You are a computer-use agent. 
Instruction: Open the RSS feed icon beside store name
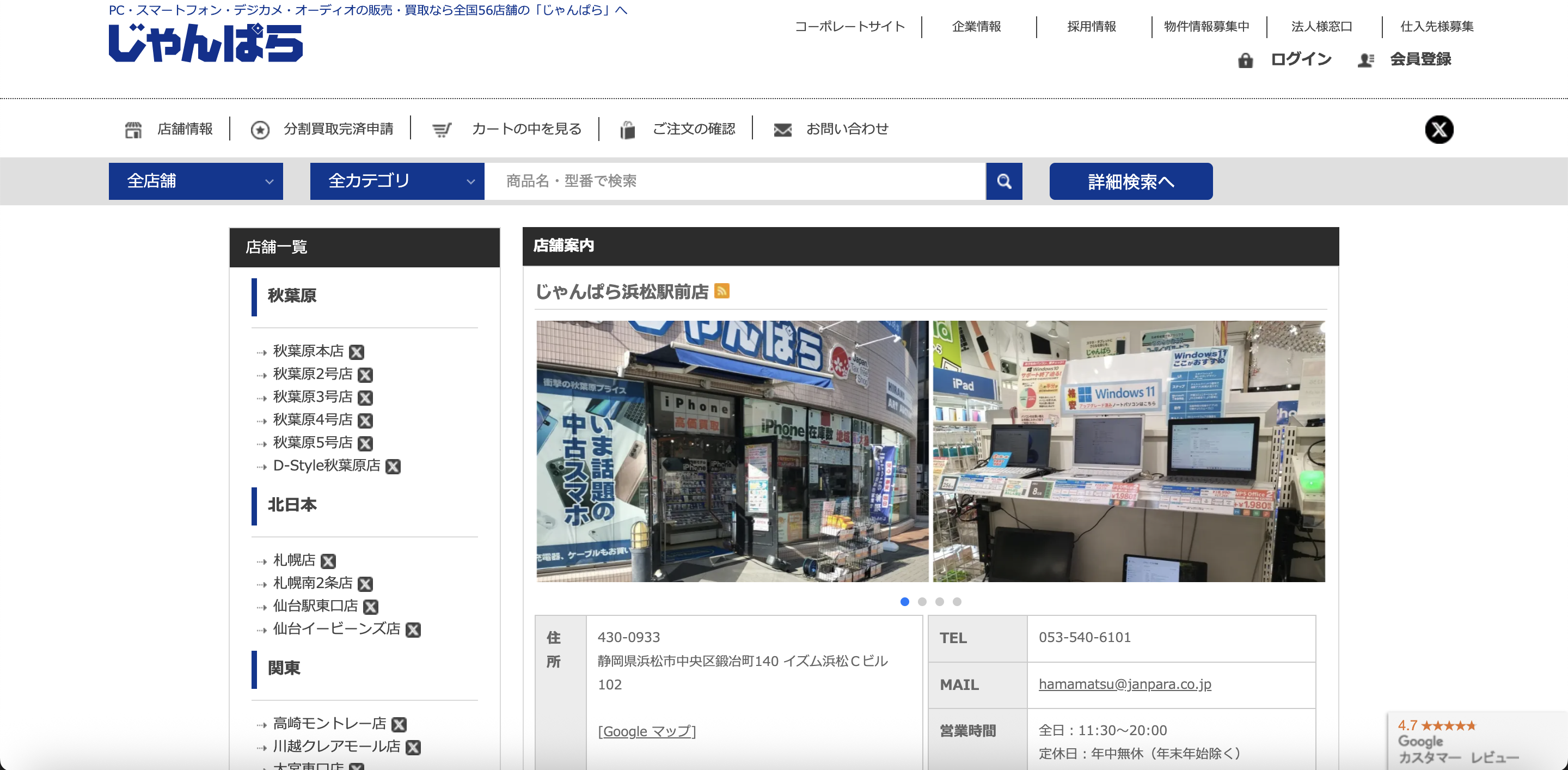pyautogui.click(x=722, y=291)
